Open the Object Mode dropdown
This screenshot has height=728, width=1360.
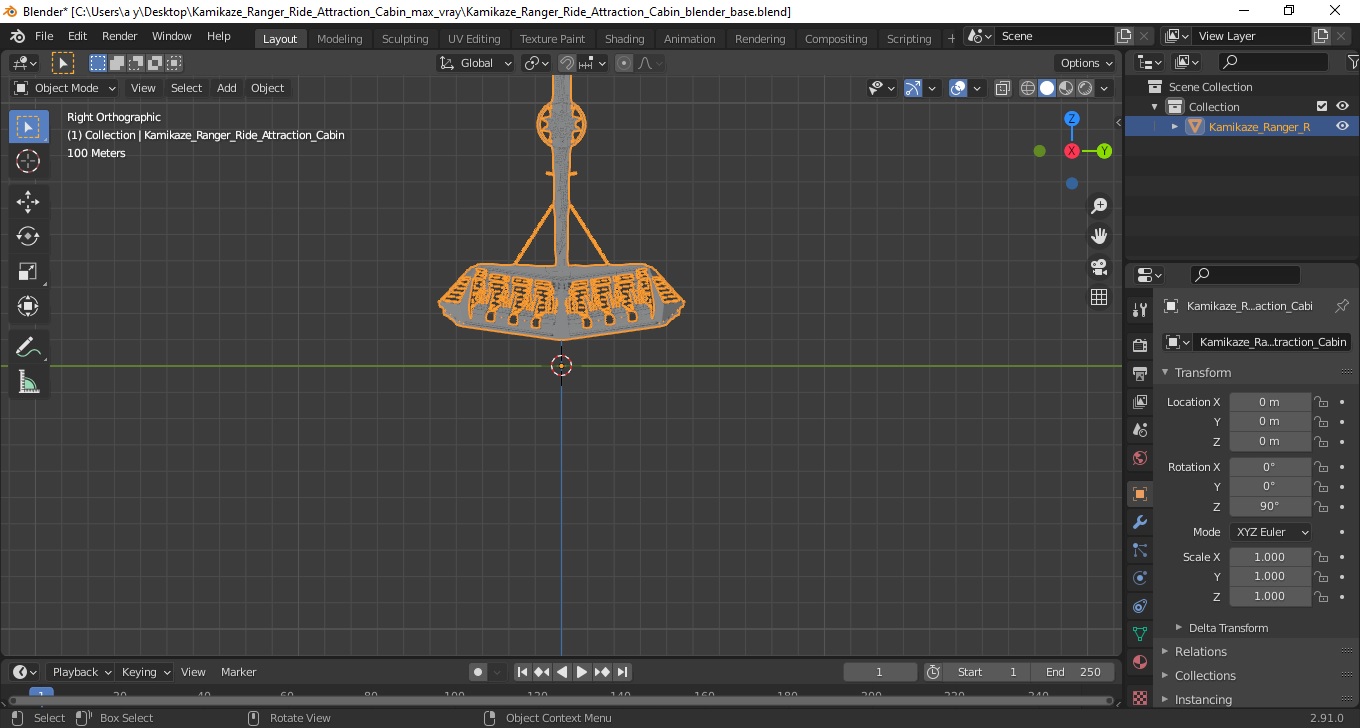click(x=66, y=88)
